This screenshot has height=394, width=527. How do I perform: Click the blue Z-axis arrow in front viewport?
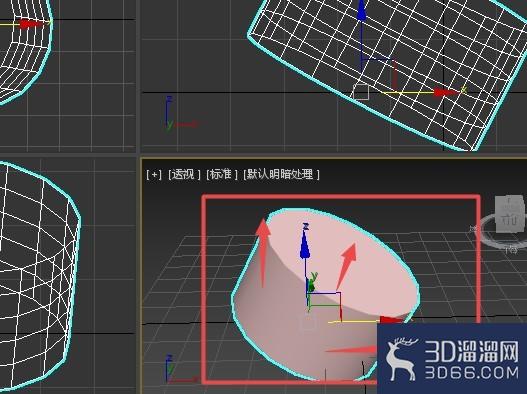click(361, 10)
